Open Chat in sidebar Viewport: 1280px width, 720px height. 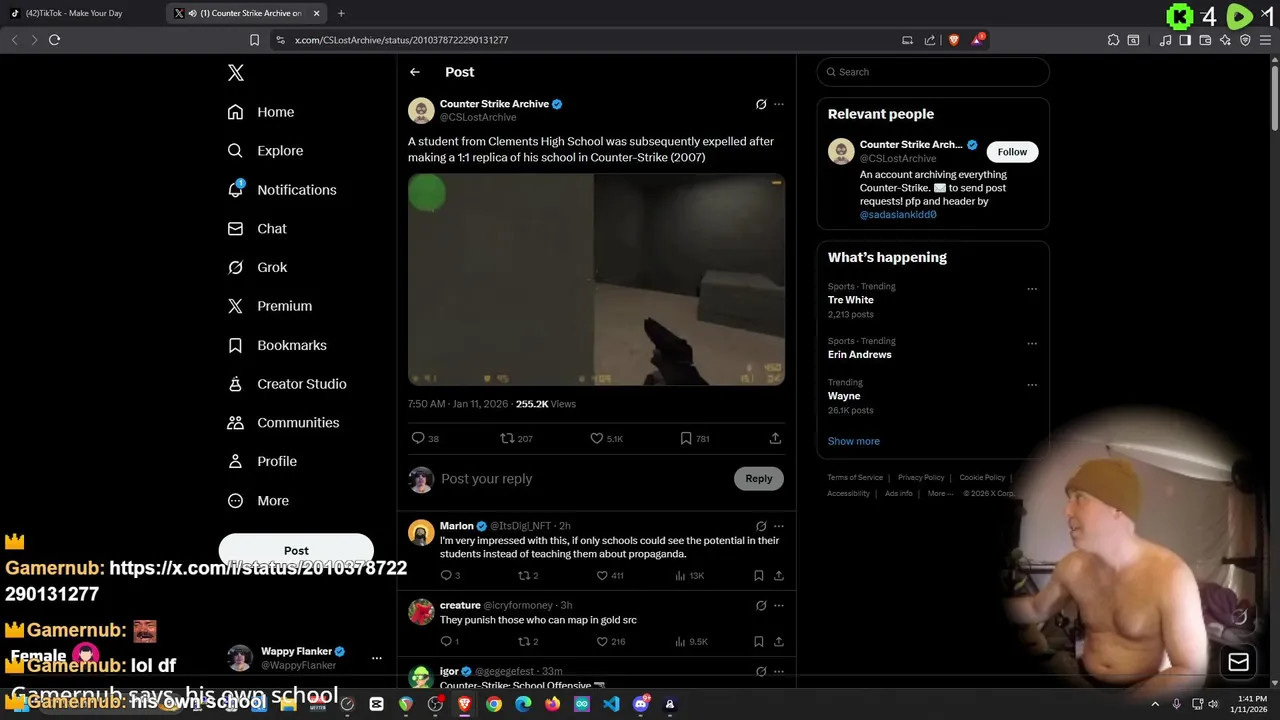click(x=257, y=229)
